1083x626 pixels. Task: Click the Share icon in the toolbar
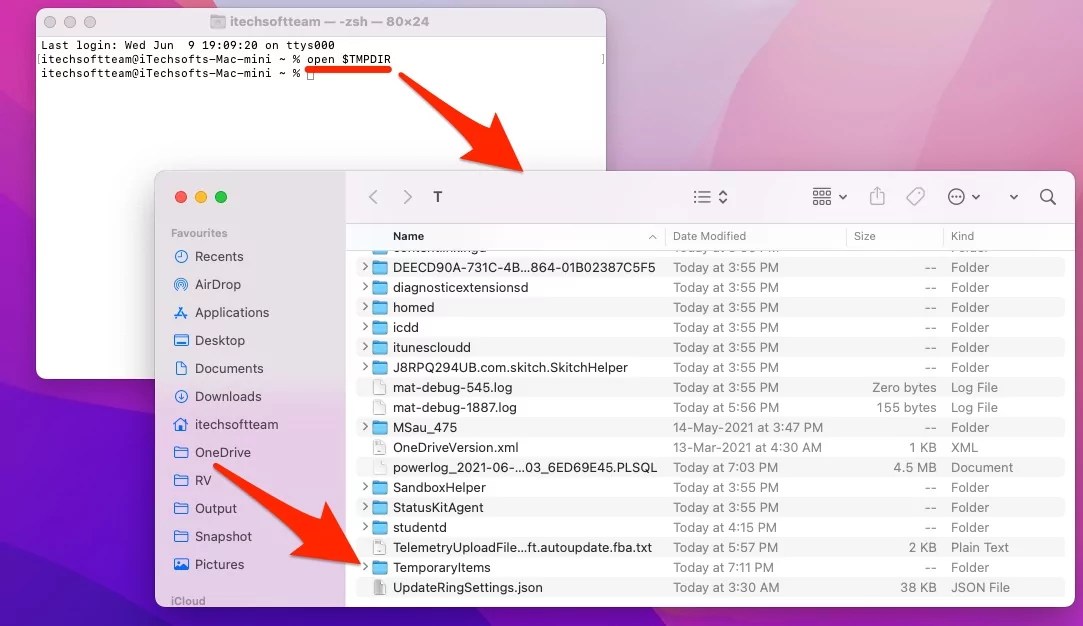coord(877,196)
